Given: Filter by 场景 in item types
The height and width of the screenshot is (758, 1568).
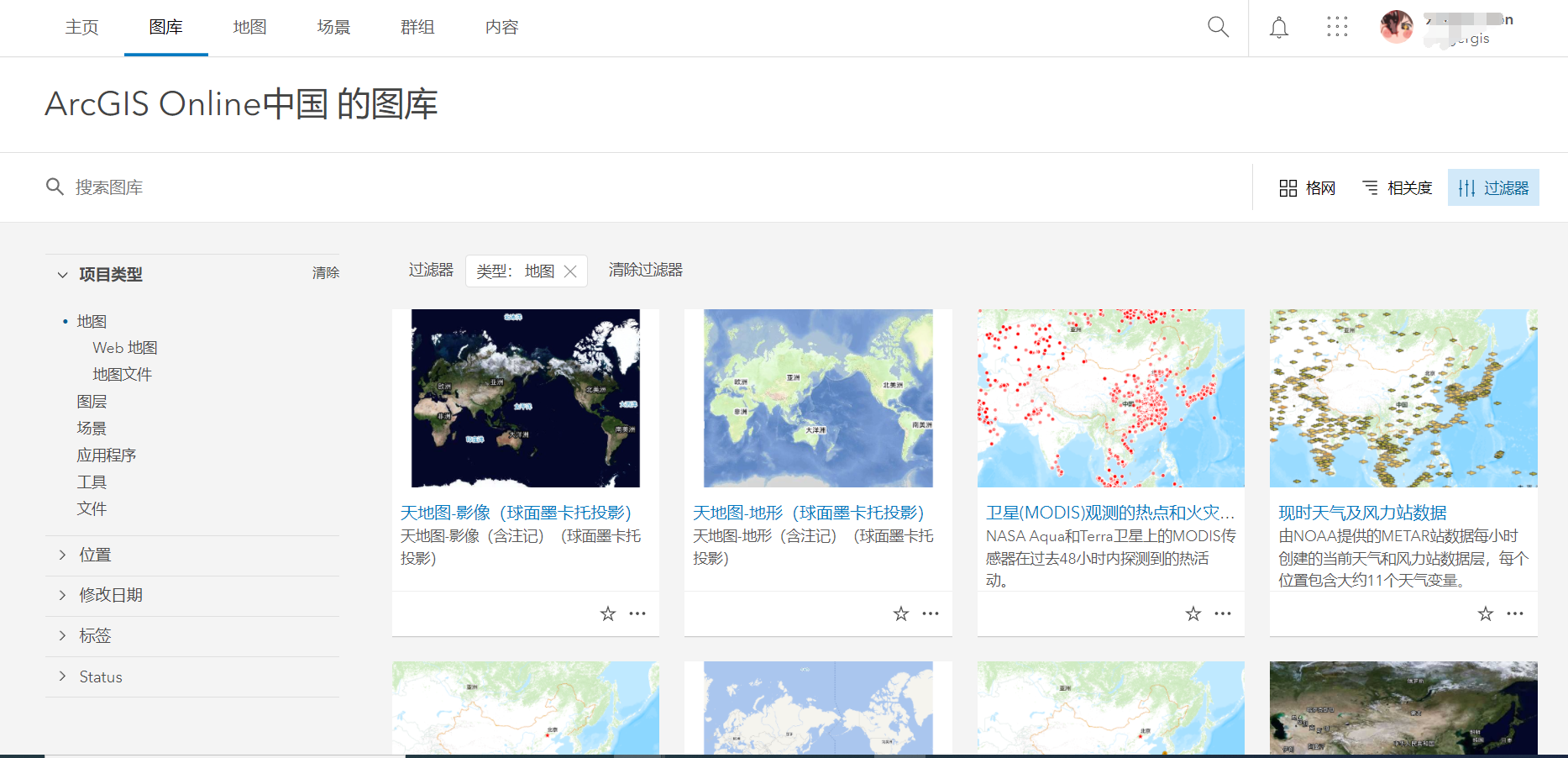Looking at the screenshot, I should tap(92, 429).
